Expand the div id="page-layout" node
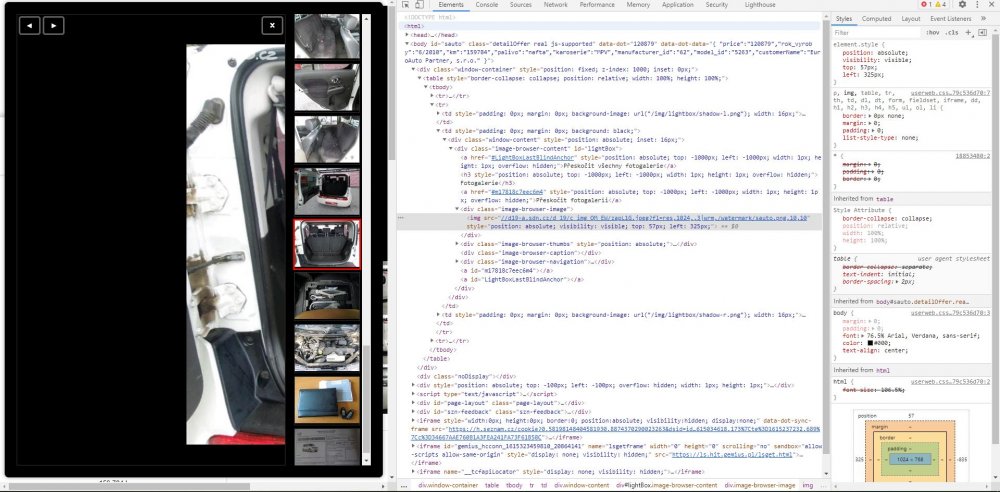Screen dimensions: 1000x492 tap(413, 403)
